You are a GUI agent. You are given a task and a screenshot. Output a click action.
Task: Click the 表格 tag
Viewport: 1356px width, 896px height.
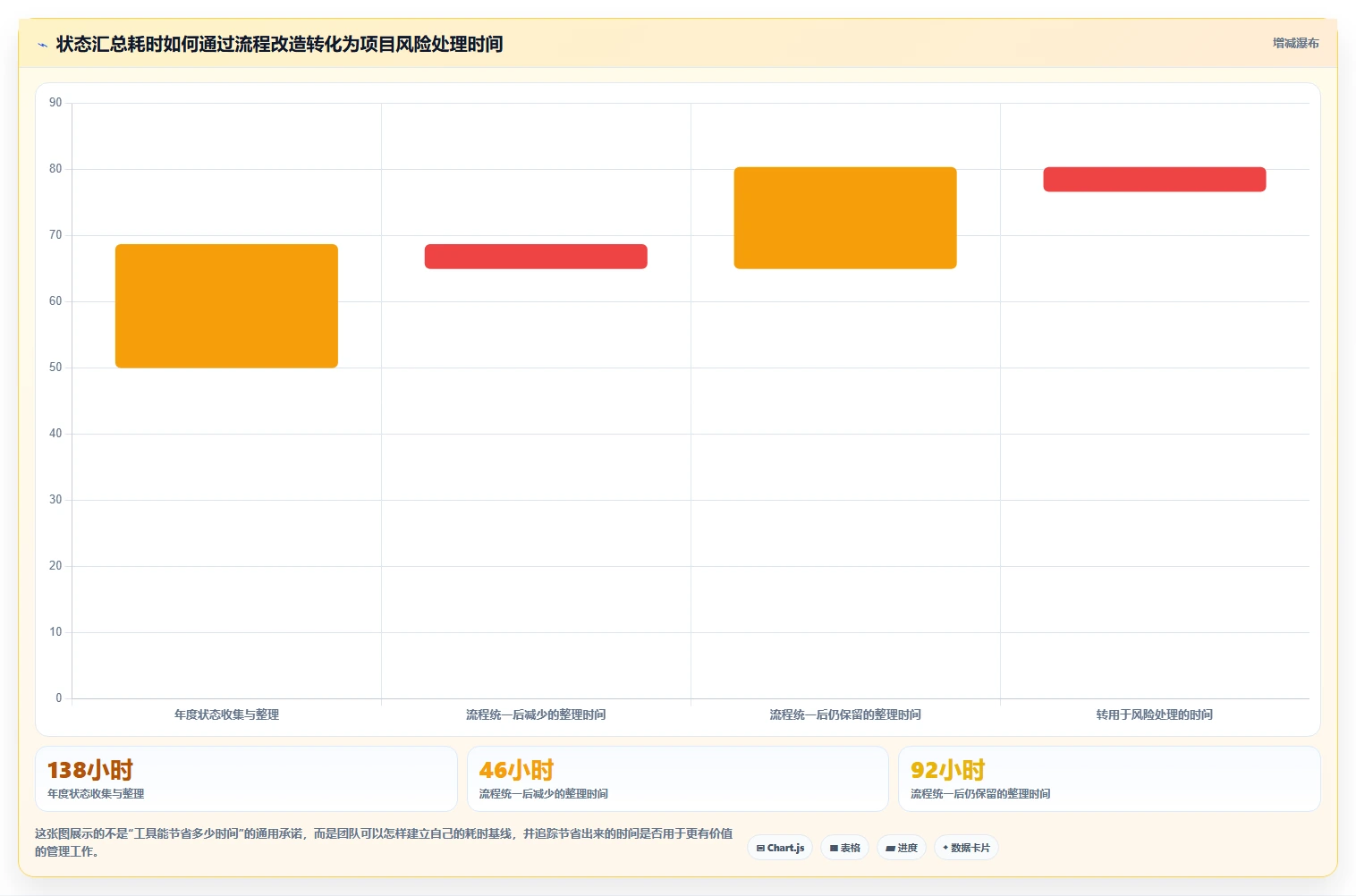coord(845,848)
